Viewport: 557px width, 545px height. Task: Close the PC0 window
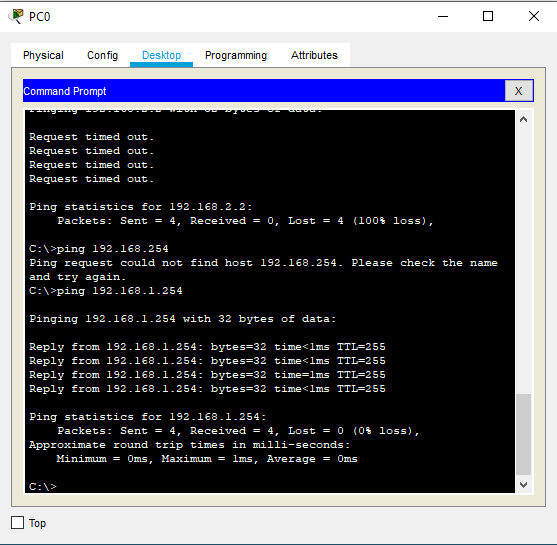[x=534, y=16]
